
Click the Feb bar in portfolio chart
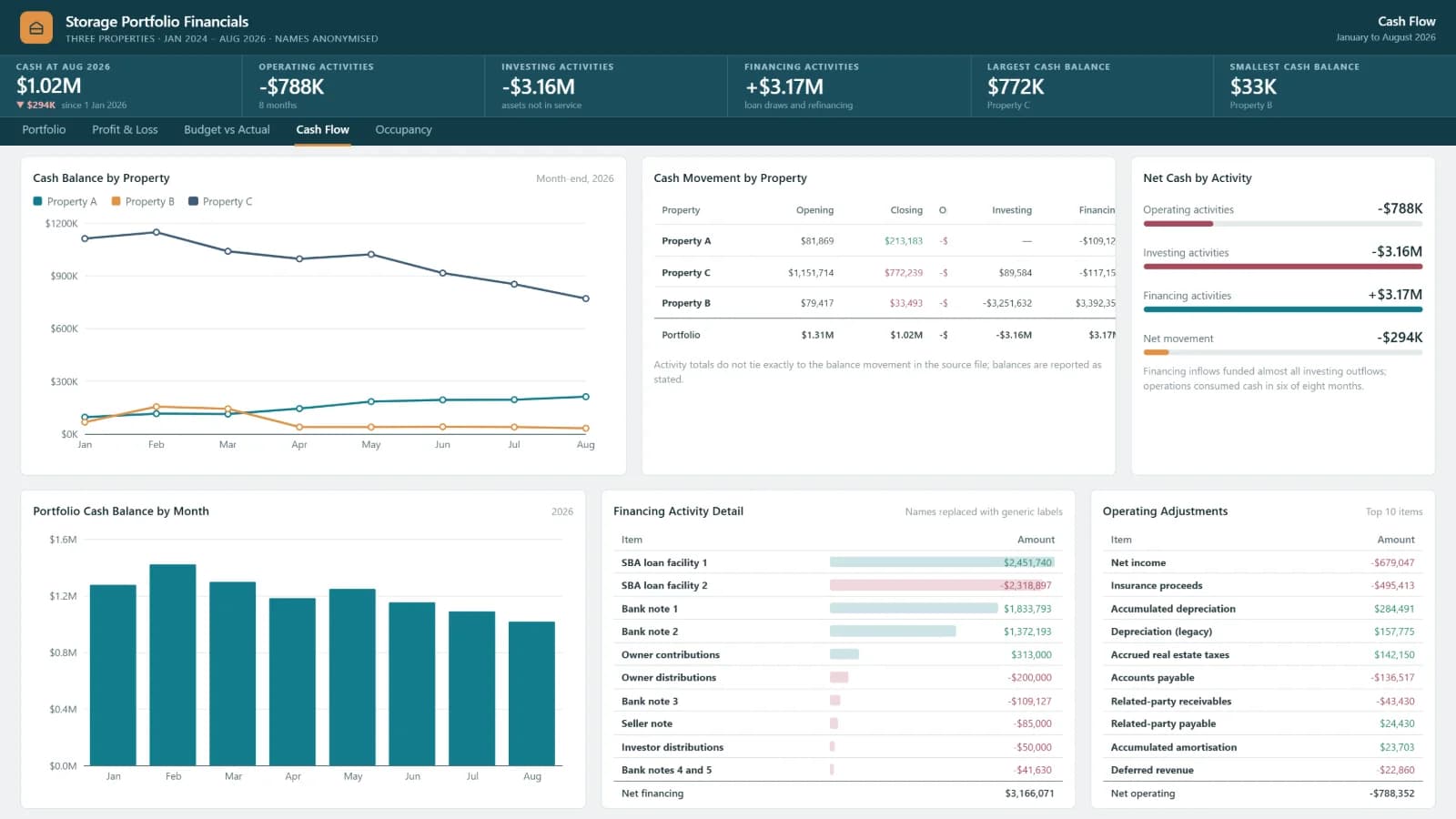pyautogui.click(x=173, y=664)
